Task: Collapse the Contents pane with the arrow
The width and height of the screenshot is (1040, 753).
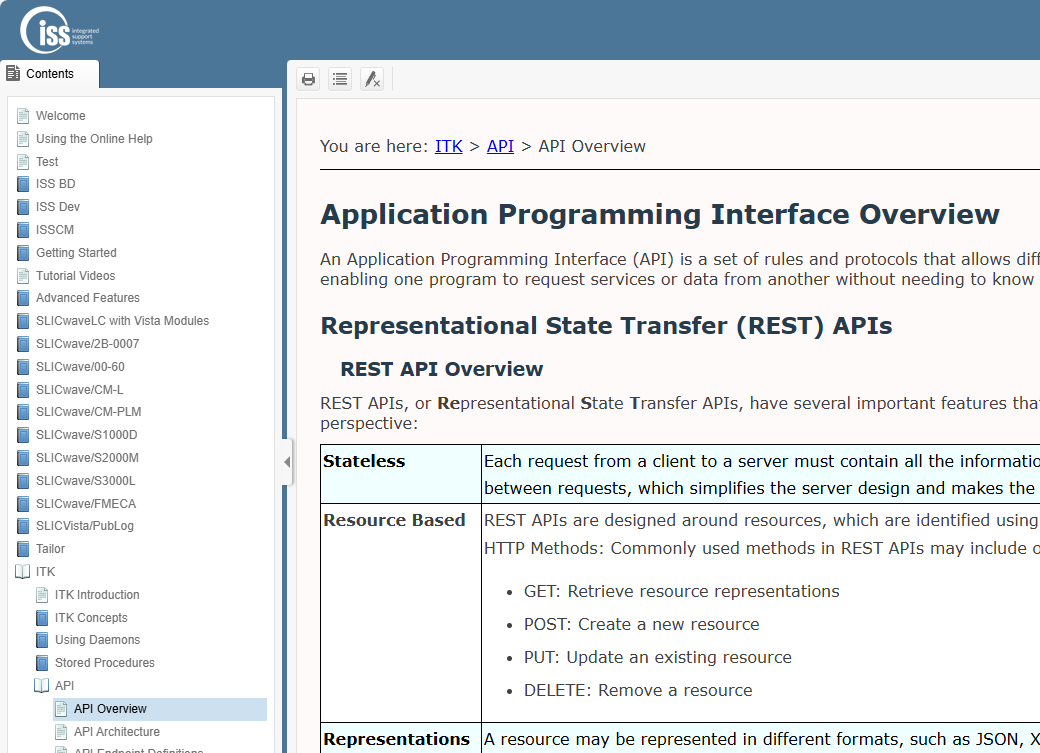Action: (x=287, y=462)
